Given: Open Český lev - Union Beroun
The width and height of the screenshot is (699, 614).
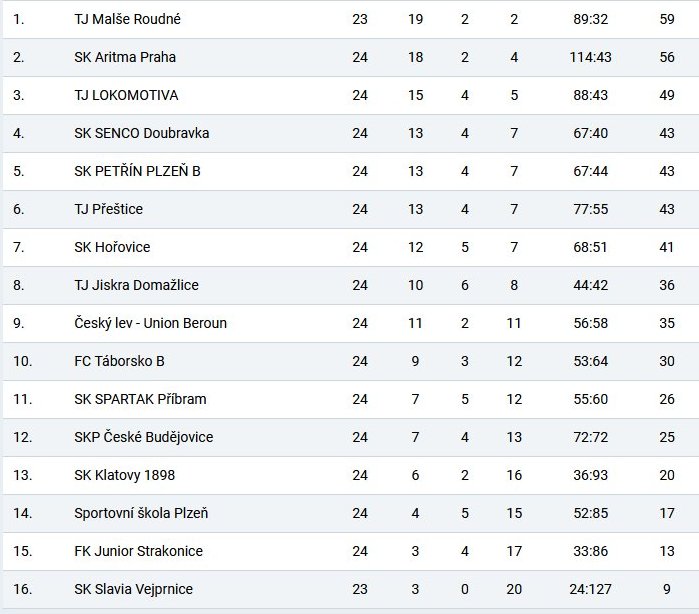Looking at the screenshot, I should pos(150,323).
